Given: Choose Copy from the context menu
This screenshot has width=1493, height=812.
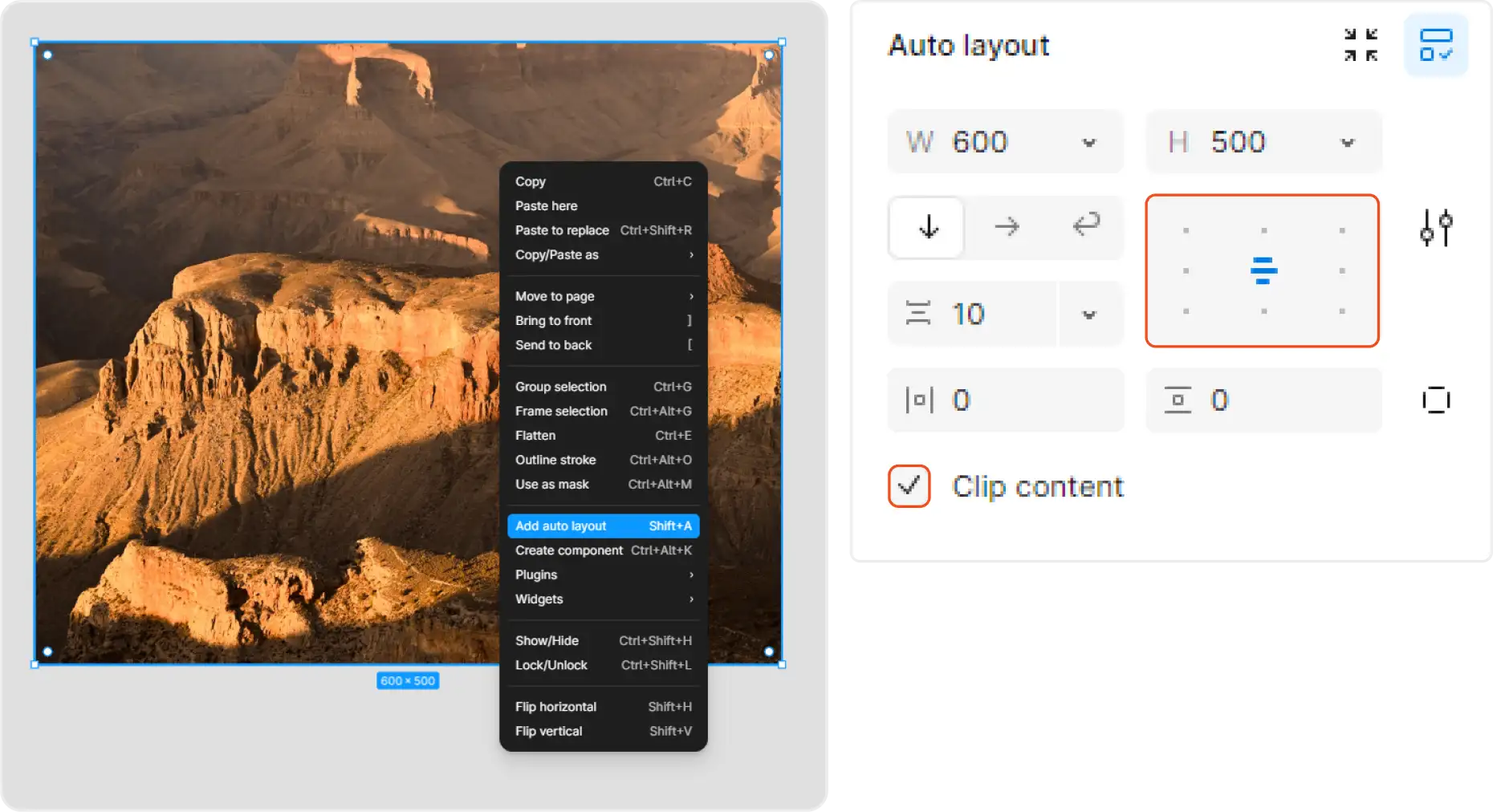Looking at the screenshot, I should point(604,181).
